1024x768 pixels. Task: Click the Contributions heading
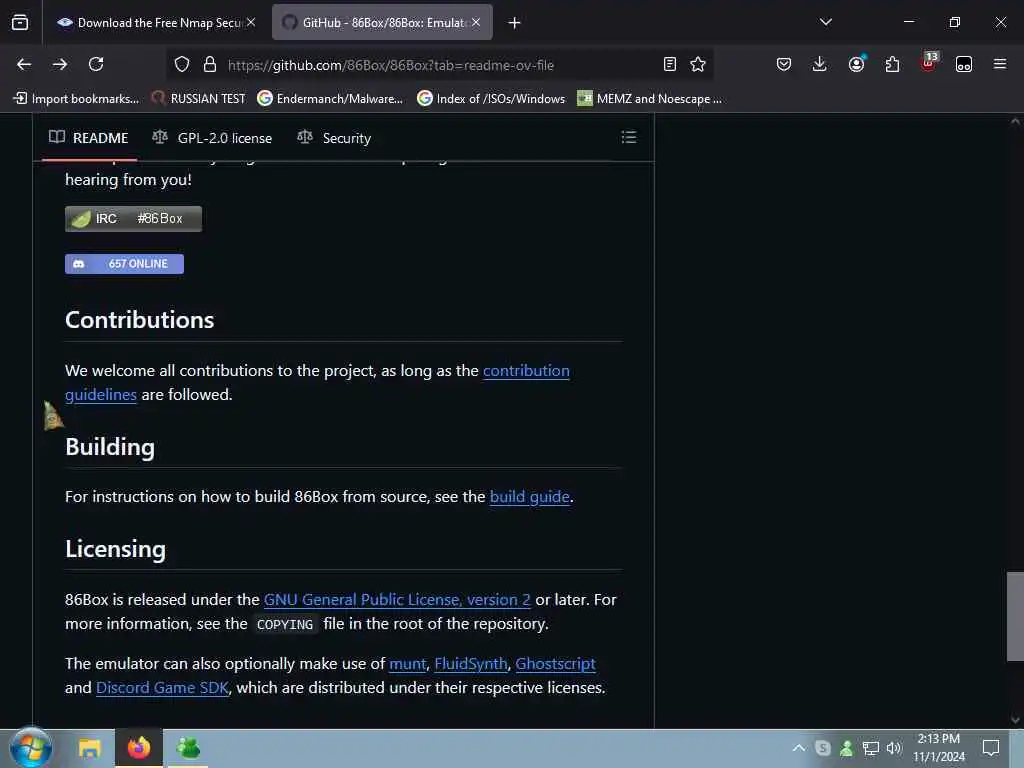pyautogui.click(x=140, y=320)
